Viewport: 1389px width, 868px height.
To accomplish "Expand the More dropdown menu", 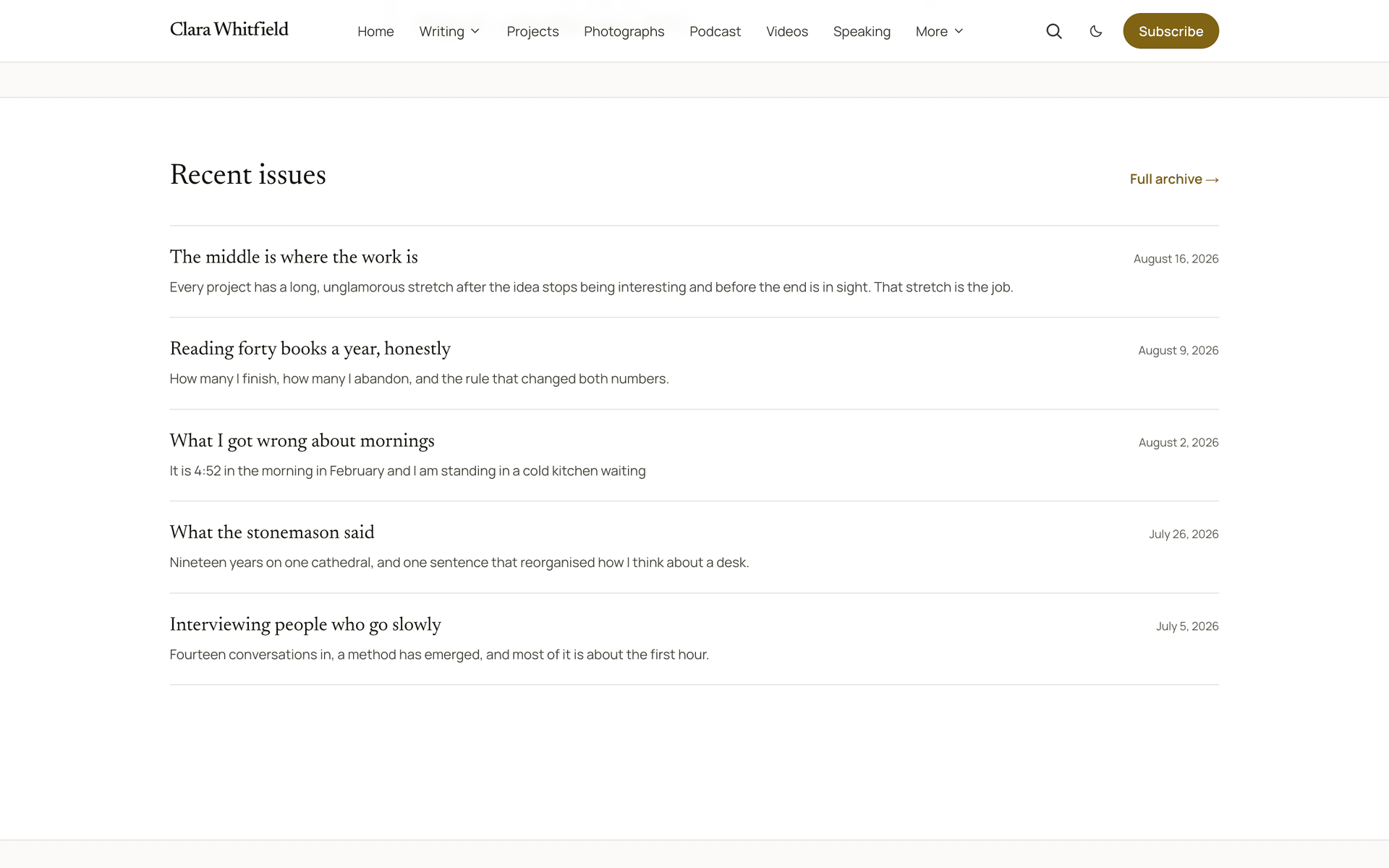I will click(939, 31).
